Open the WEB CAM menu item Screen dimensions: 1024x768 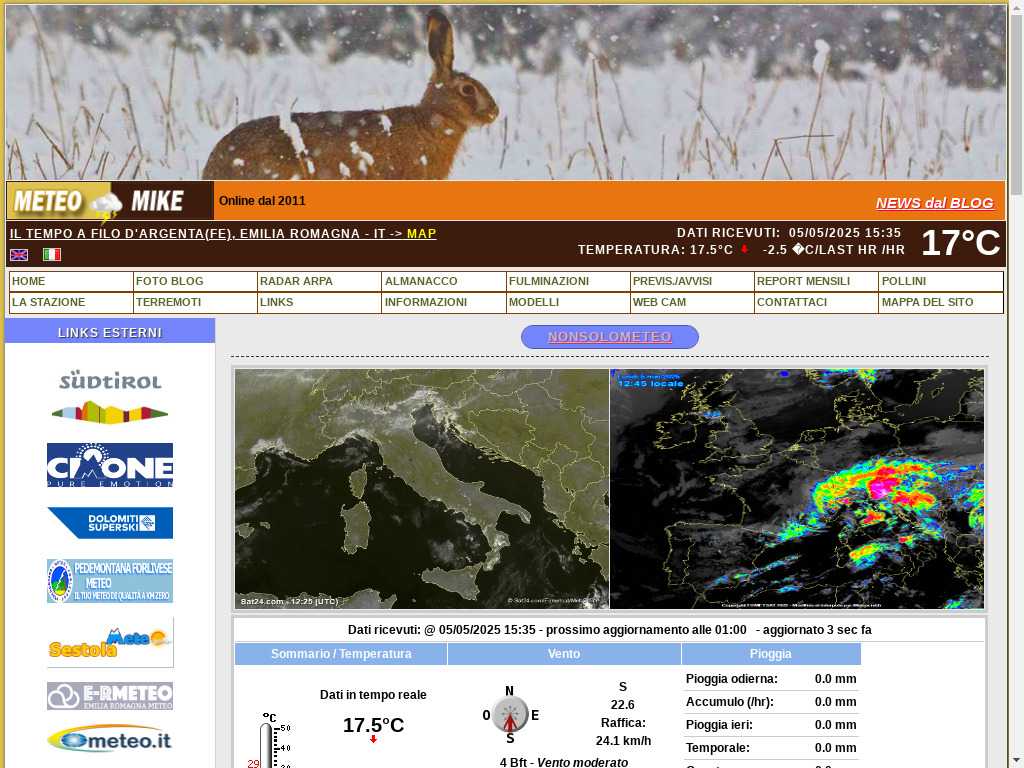point(692,302)
